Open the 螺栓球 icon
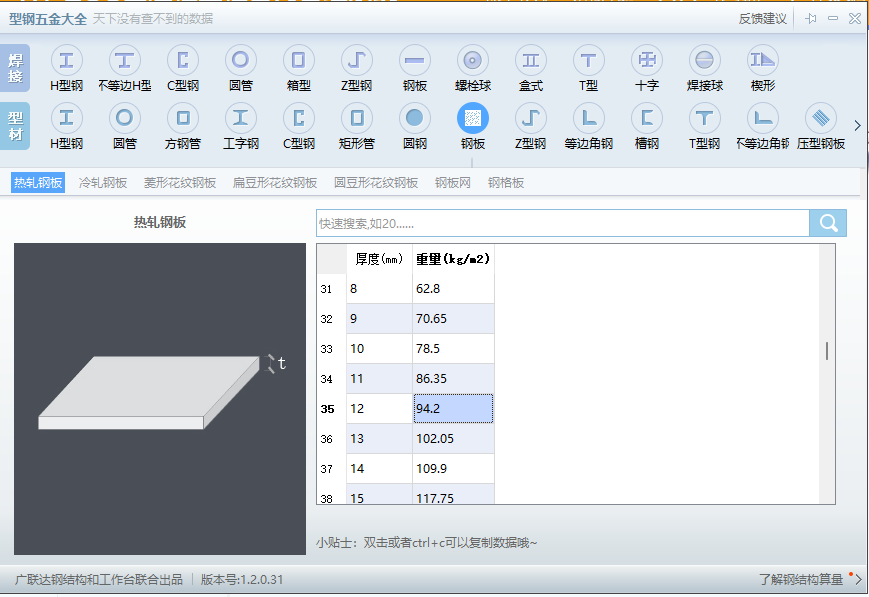 [x=473, y=60]
